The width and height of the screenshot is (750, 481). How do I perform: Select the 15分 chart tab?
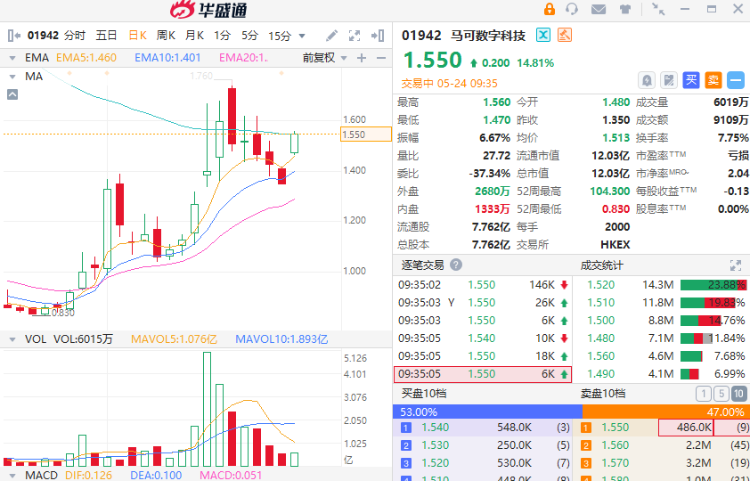point(279,35)
